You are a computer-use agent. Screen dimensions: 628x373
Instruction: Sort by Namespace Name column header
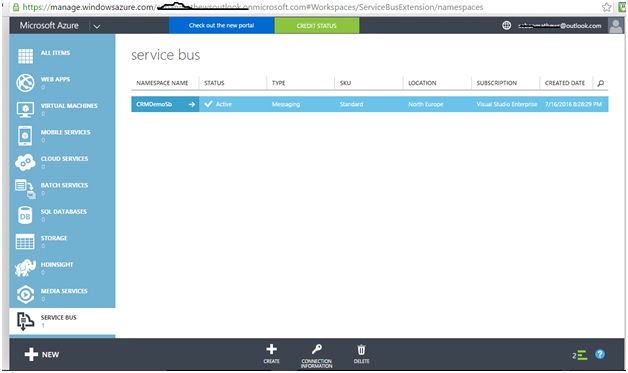(162, 83)
